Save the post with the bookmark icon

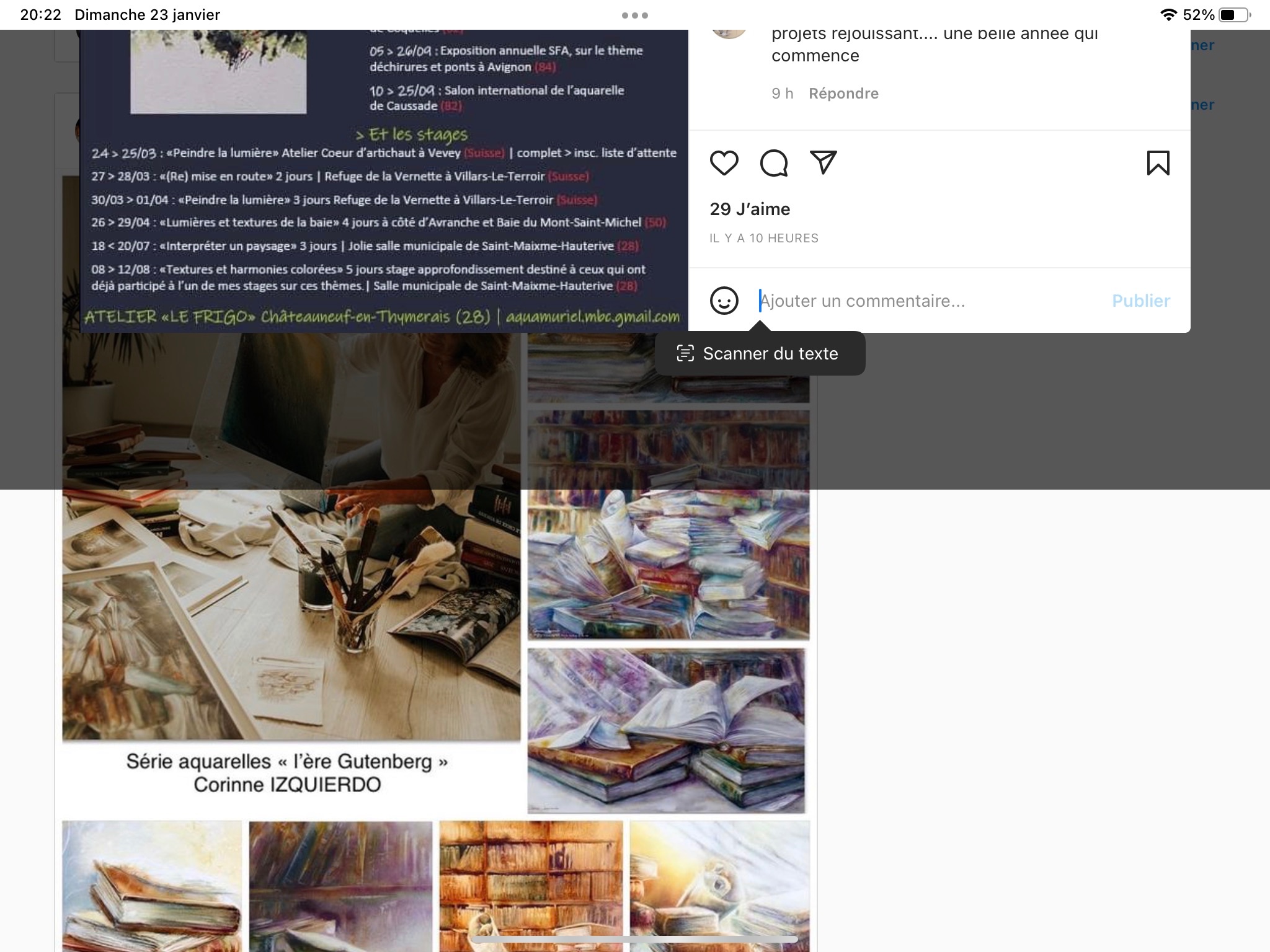pyautogui.click(x=1158, y=163)
